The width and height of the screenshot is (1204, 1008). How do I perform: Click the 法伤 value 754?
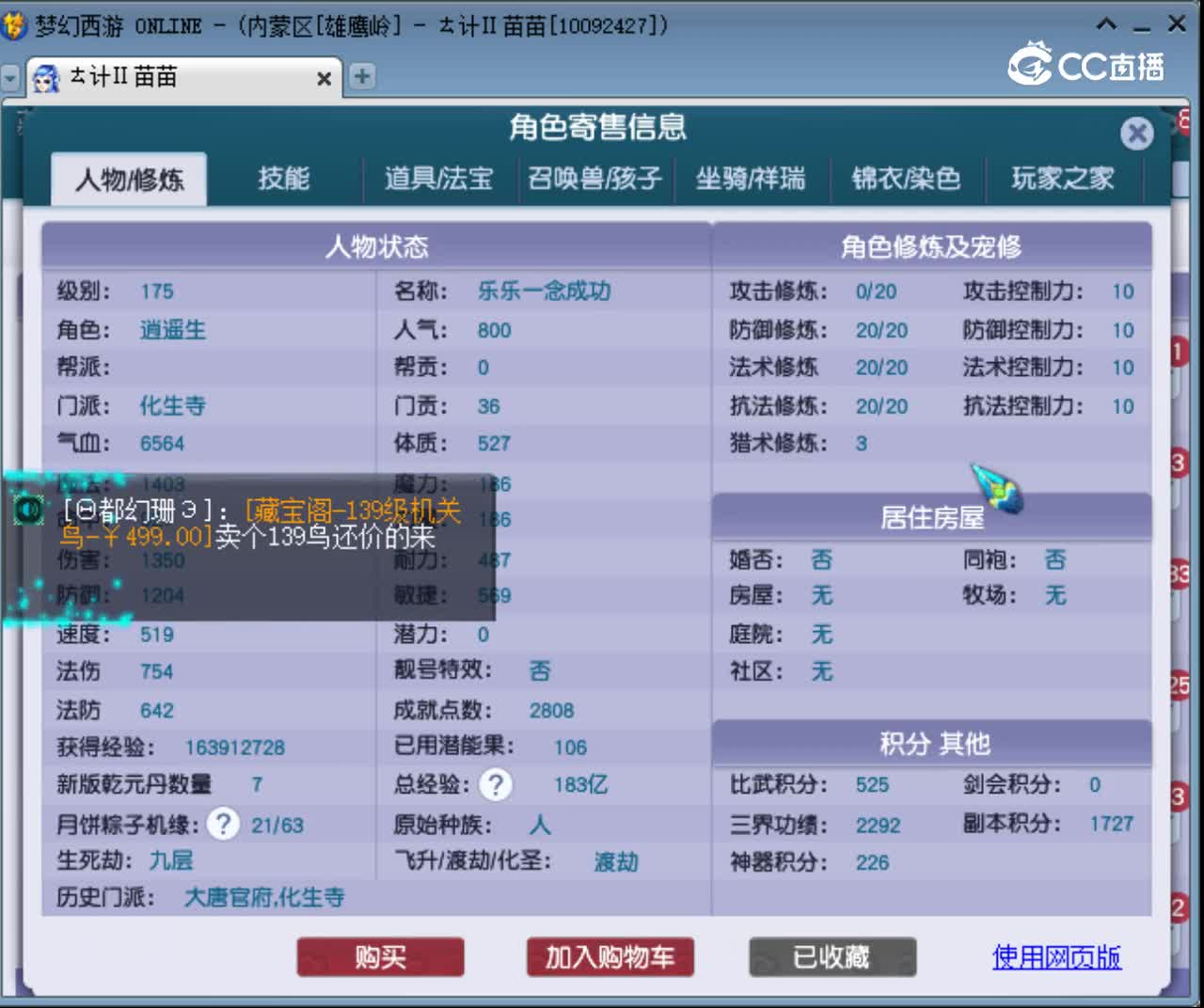click(156, 671)
